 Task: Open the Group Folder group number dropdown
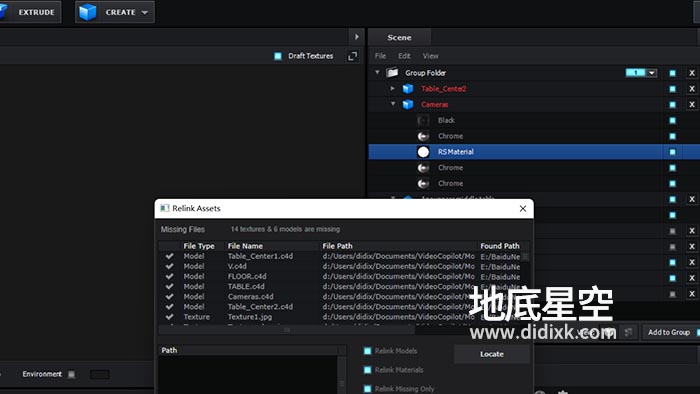(x=652, y=73)
